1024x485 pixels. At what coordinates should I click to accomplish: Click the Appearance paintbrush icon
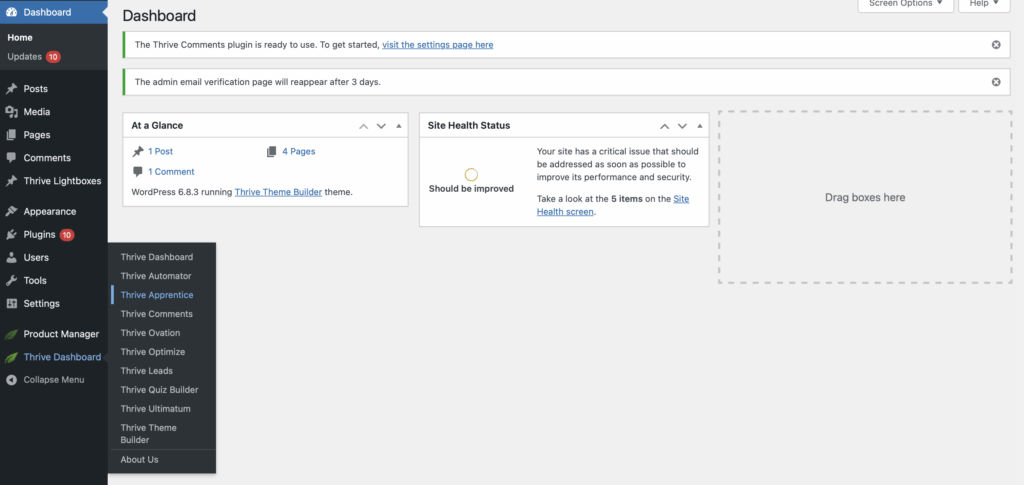pos(12,212)
